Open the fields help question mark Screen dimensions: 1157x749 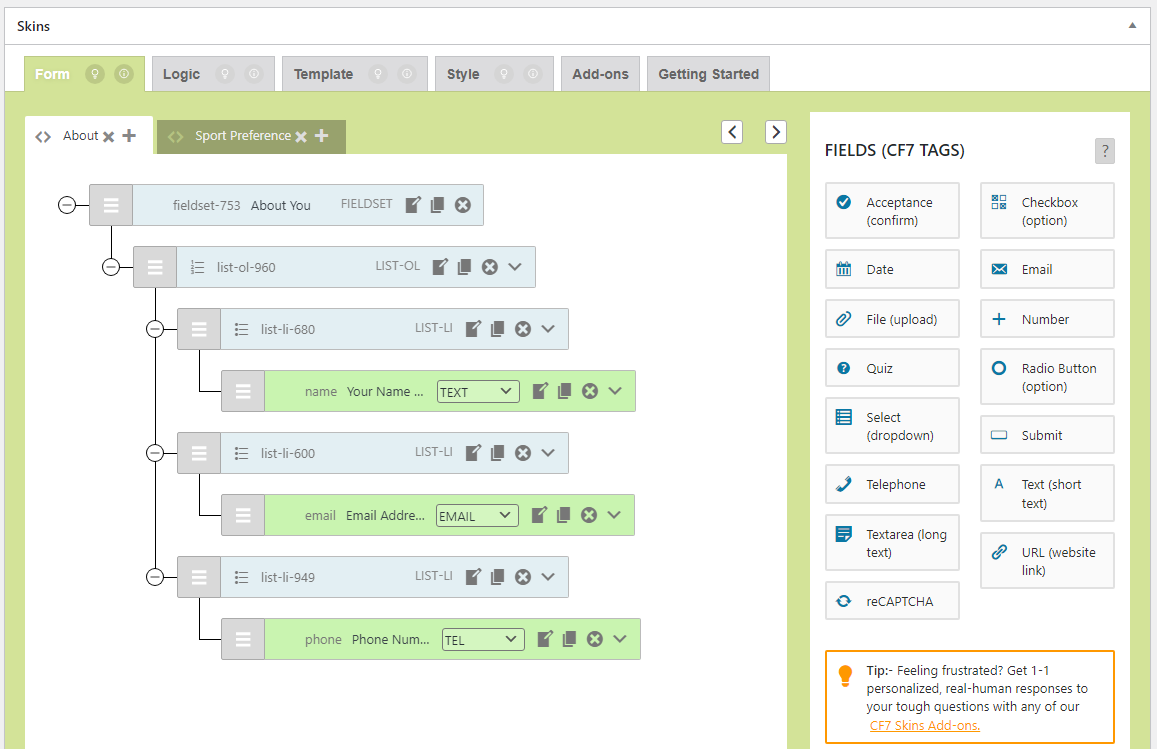point(1104,151)
